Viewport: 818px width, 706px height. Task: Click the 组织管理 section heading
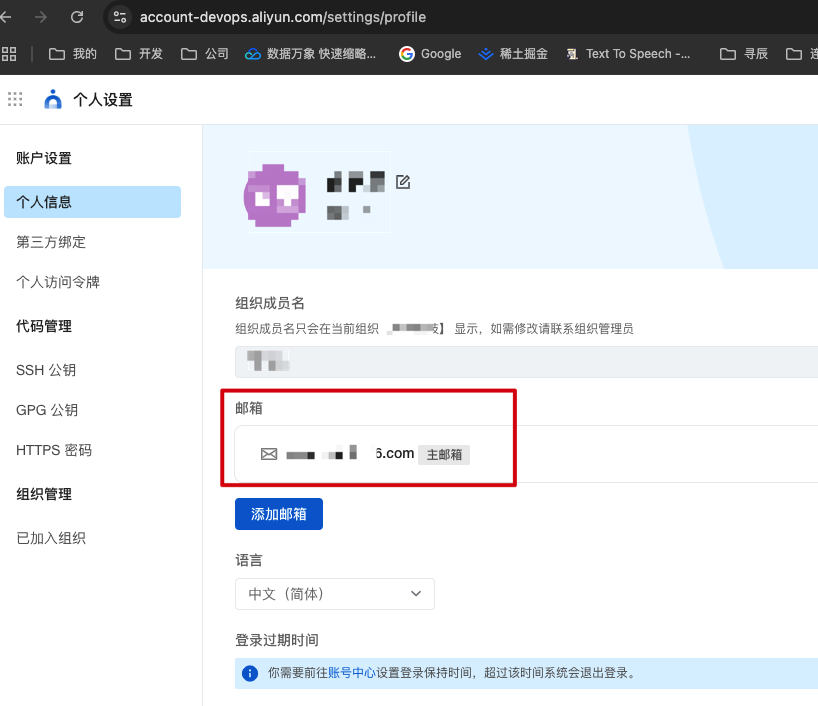(x=44, y=494)
